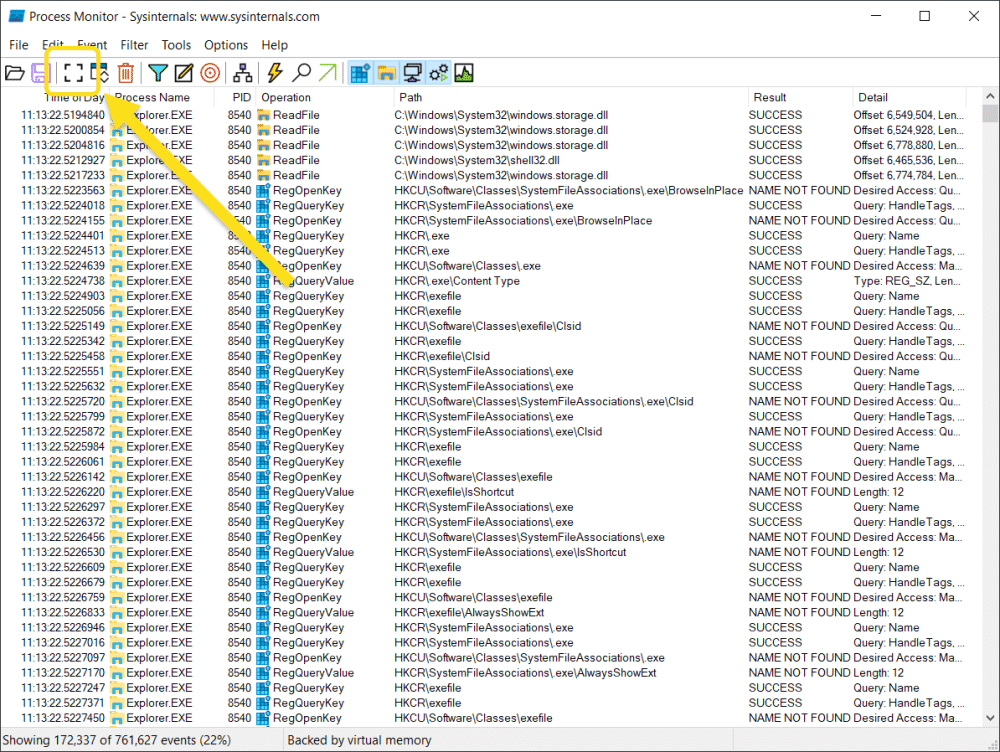
Task: Click detail 'Offset: 6,465,536, Len...'
Action: [908, 161]
